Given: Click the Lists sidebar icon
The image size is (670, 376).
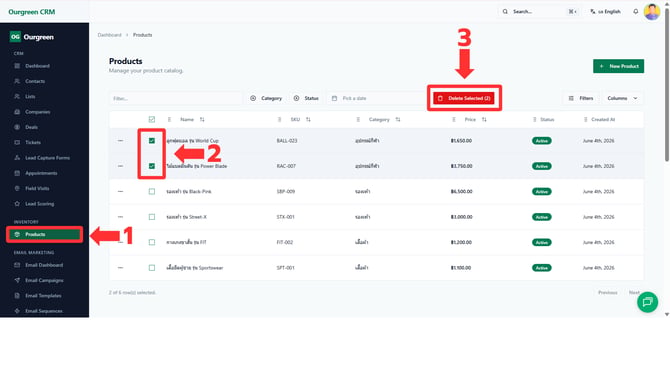Looking at the screenshot, I should coord(17,97).
